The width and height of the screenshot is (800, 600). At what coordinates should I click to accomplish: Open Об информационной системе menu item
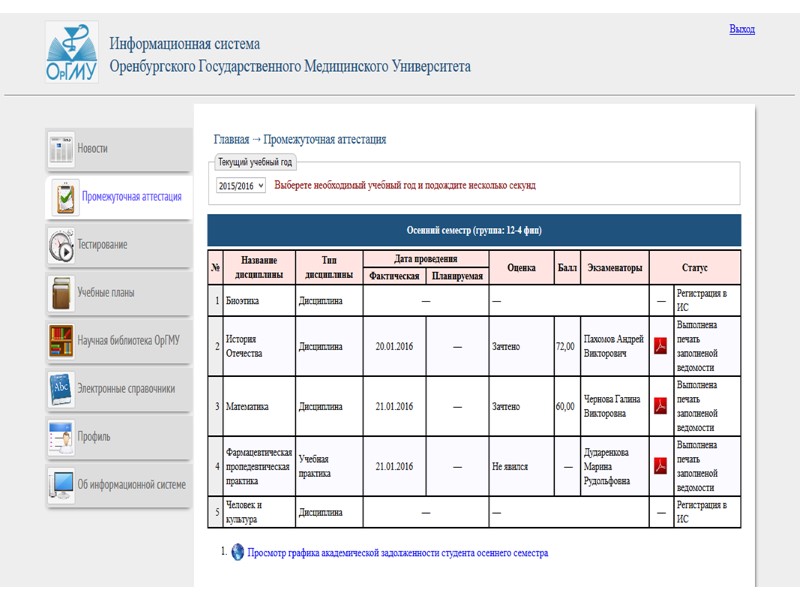(119, 485)
